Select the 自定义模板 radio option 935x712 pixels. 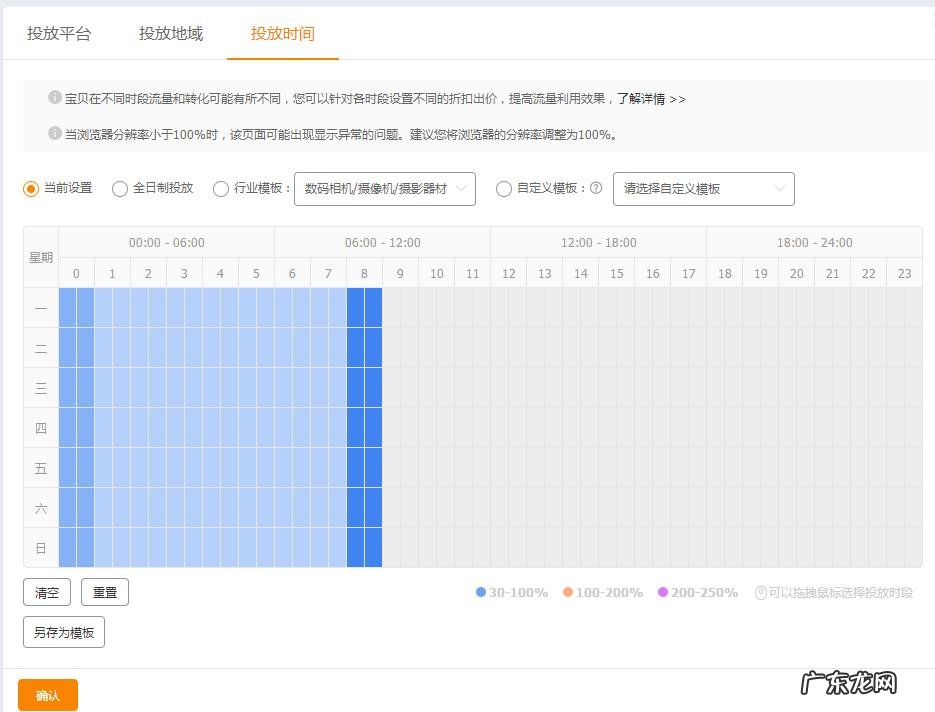[504, 189]
